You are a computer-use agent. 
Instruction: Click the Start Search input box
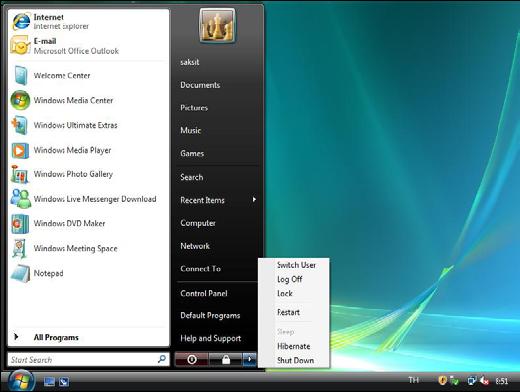click(89, 359)
